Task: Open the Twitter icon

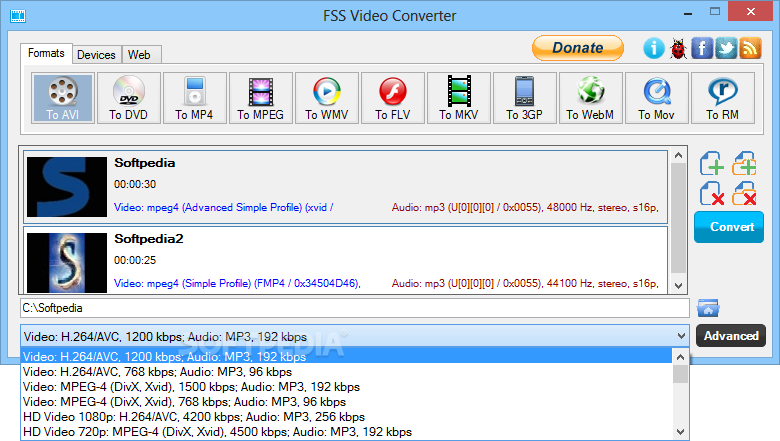Action: (726, 48)
